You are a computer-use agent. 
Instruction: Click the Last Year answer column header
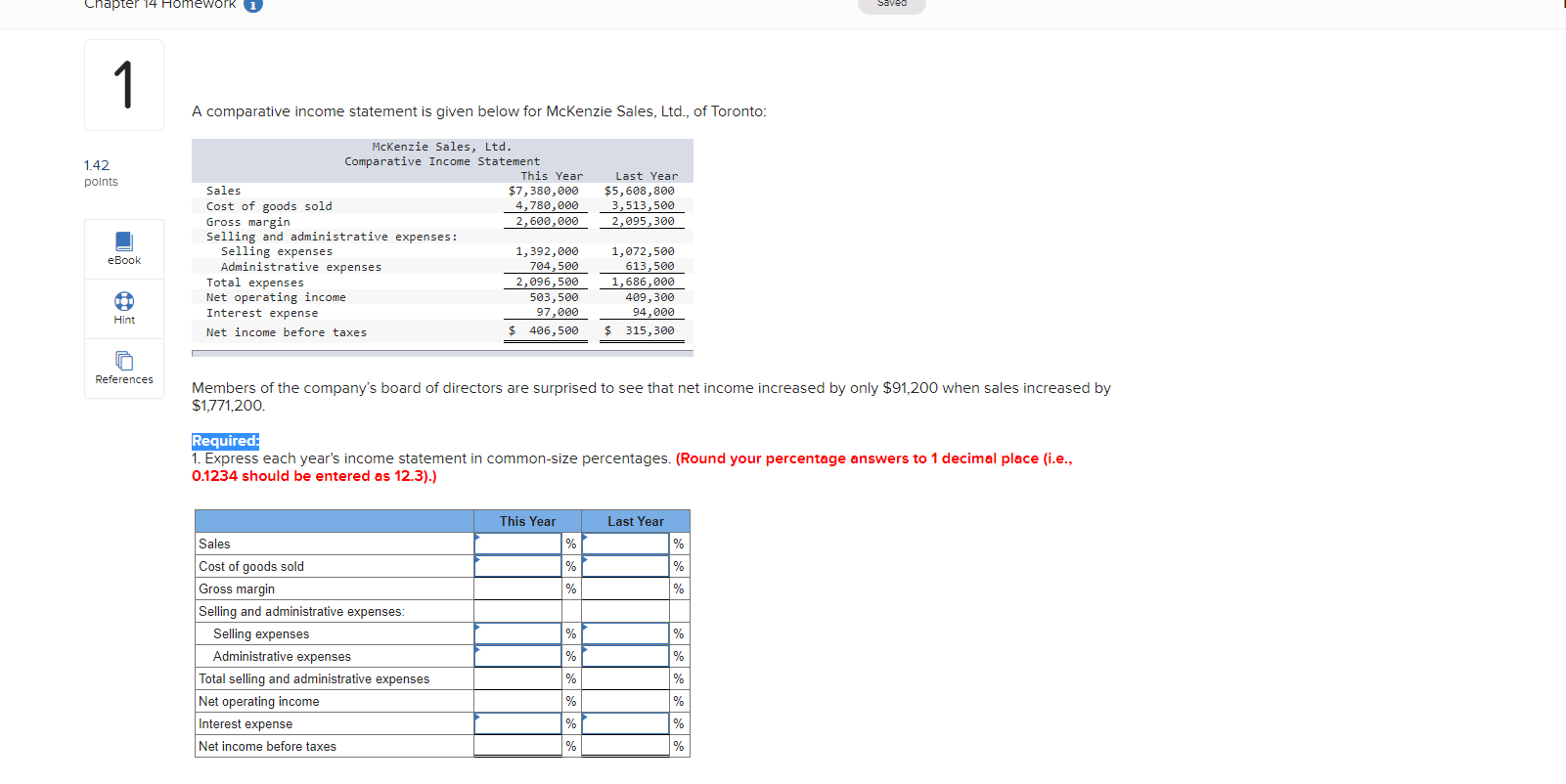click(635, 521)
